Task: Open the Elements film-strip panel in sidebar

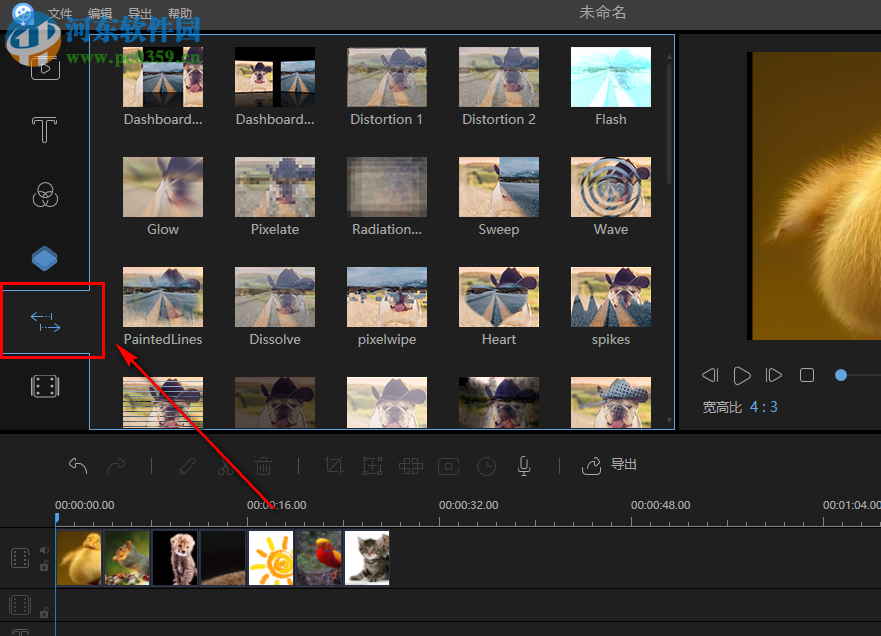Action: coord(45,387)
